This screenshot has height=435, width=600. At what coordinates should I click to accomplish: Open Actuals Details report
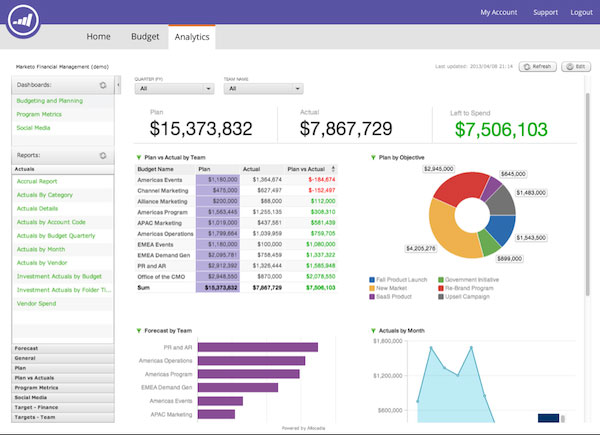click(x=38, y=209)
